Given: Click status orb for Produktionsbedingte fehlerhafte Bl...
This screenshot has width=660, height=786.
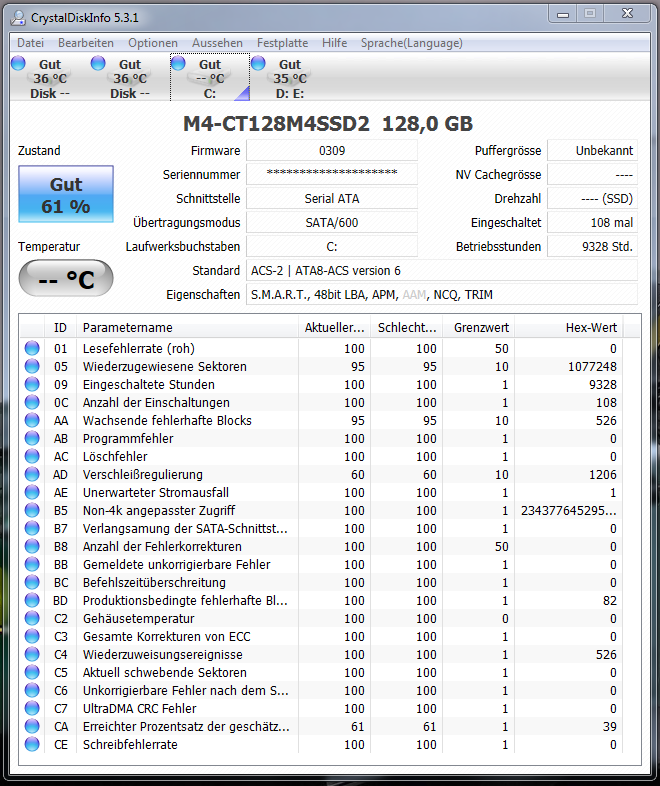Looking at the screenshot, I should click(x=32, y=600).
